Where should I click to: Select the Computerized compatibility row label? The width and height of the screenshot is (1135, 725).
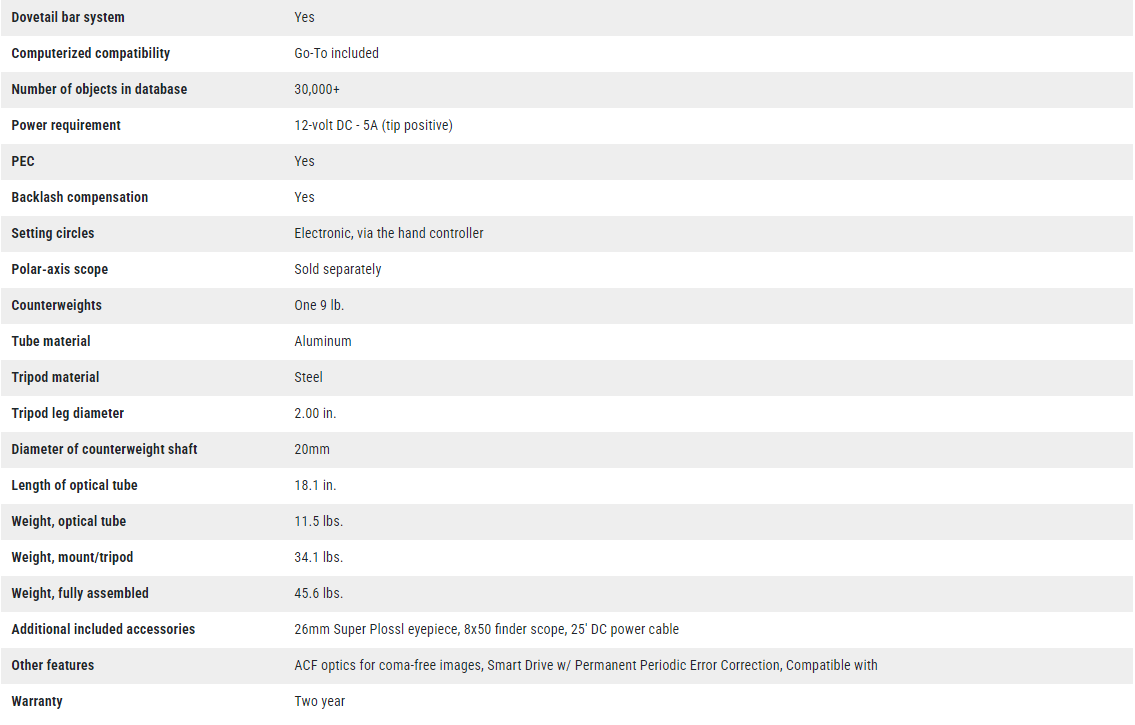90,54
